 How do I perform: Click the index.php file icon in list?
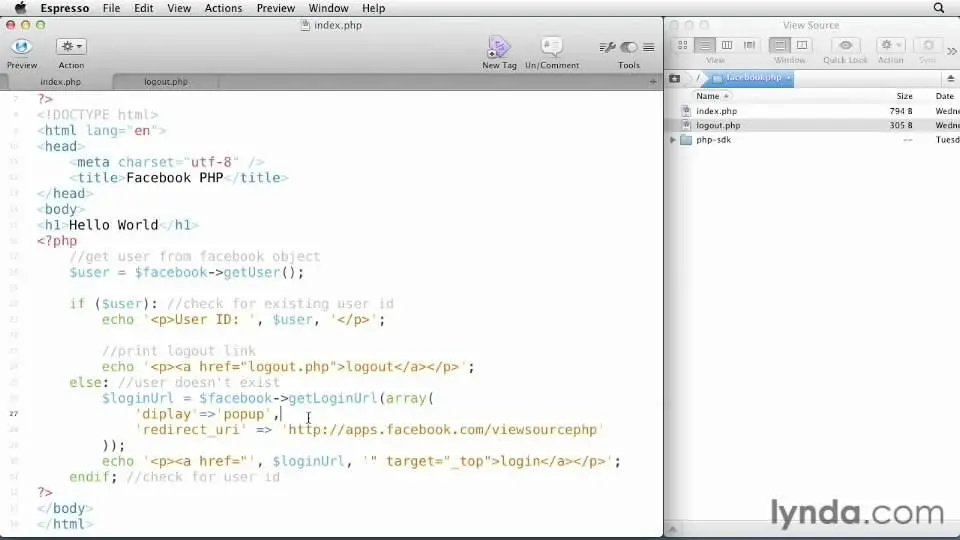[686, 111]
